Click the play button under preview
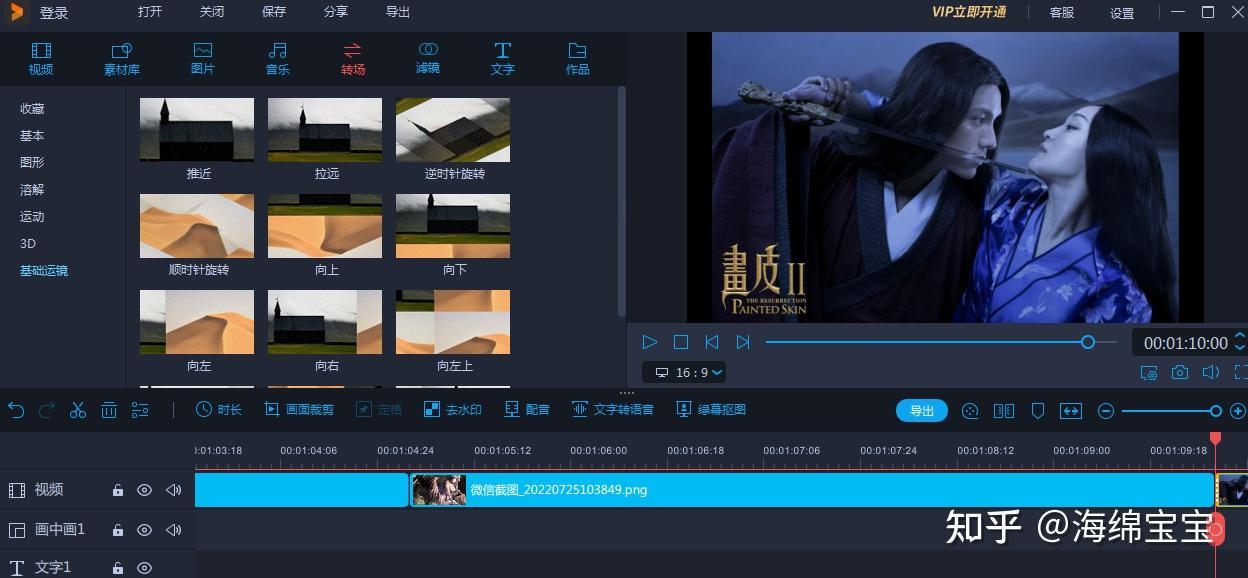Viewport: 1248px width, 578px height. tap(650, 342)
